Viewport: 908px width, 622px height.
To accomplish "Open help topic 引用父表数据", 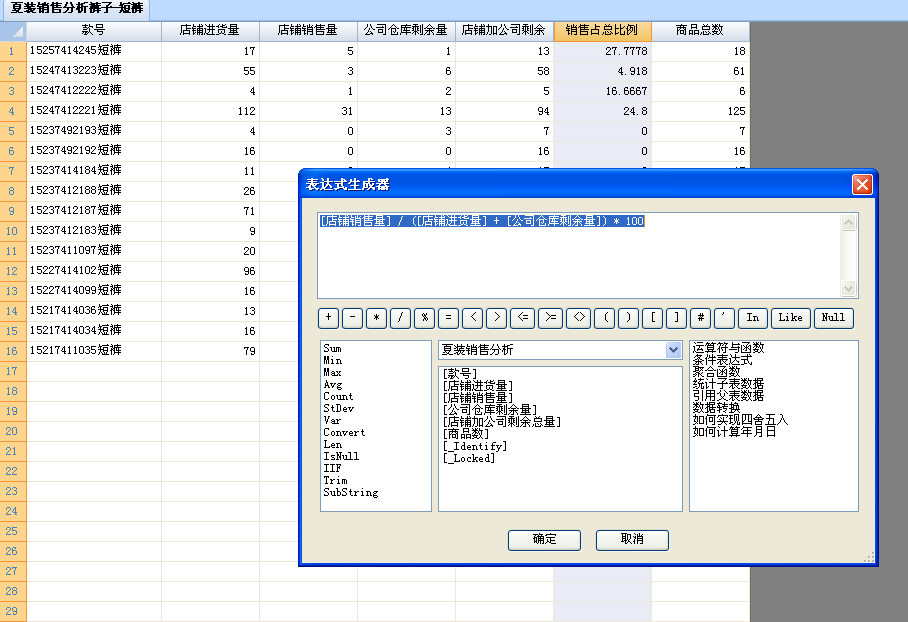I will coord(728,396).
